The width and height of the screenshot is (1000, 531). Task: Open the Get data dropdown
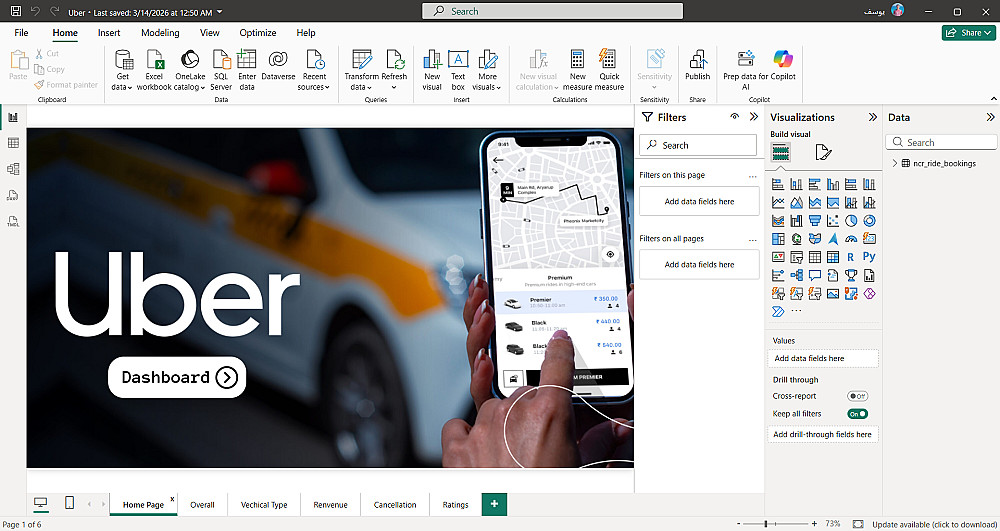[x=122, y=87]
